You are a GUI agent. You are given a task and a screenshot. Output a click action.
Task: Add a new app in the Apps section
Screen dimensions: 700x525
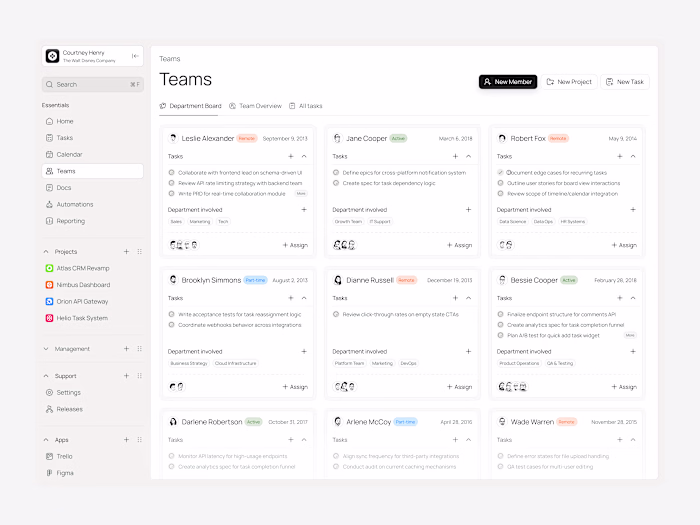pos(126,440)
